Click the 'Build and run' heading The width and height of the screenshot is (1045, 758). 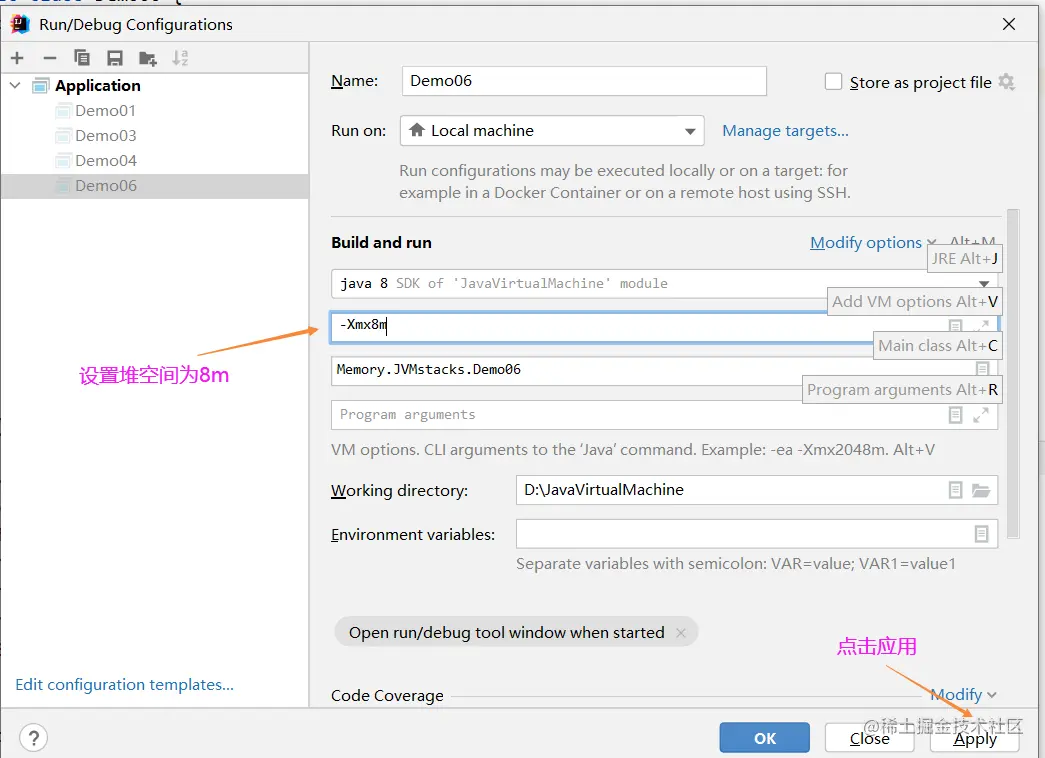click(381, 243)
